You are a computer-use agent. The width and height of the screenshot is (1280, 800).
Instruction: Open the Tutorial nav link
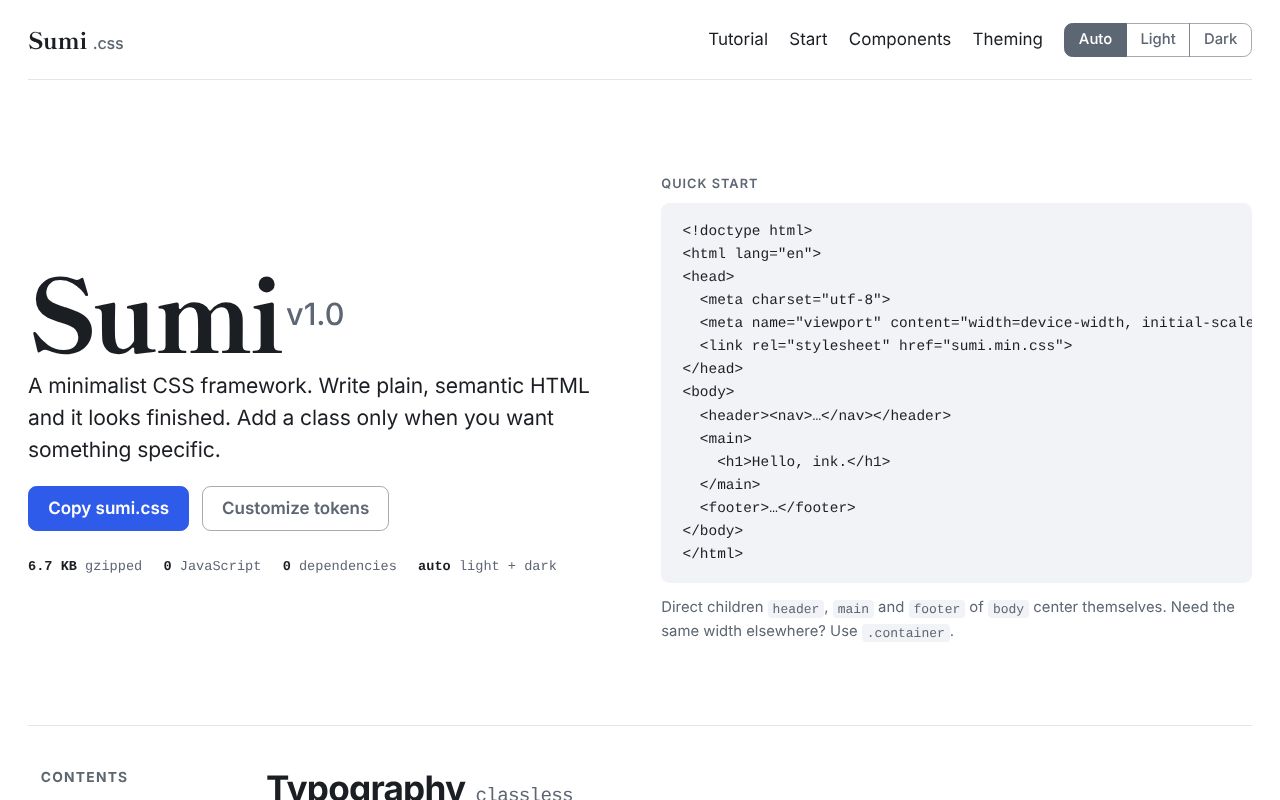[x=738, y=39]
